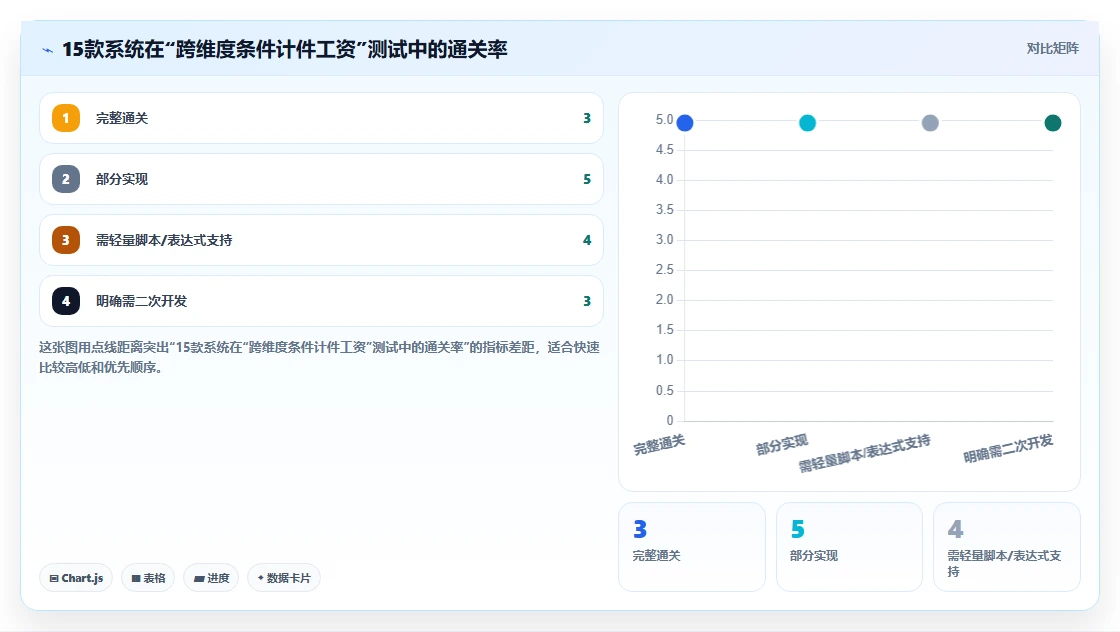Click the gray rank 2 badge
This screenshot has width=1120, height=632.
(x=66, y=179)
